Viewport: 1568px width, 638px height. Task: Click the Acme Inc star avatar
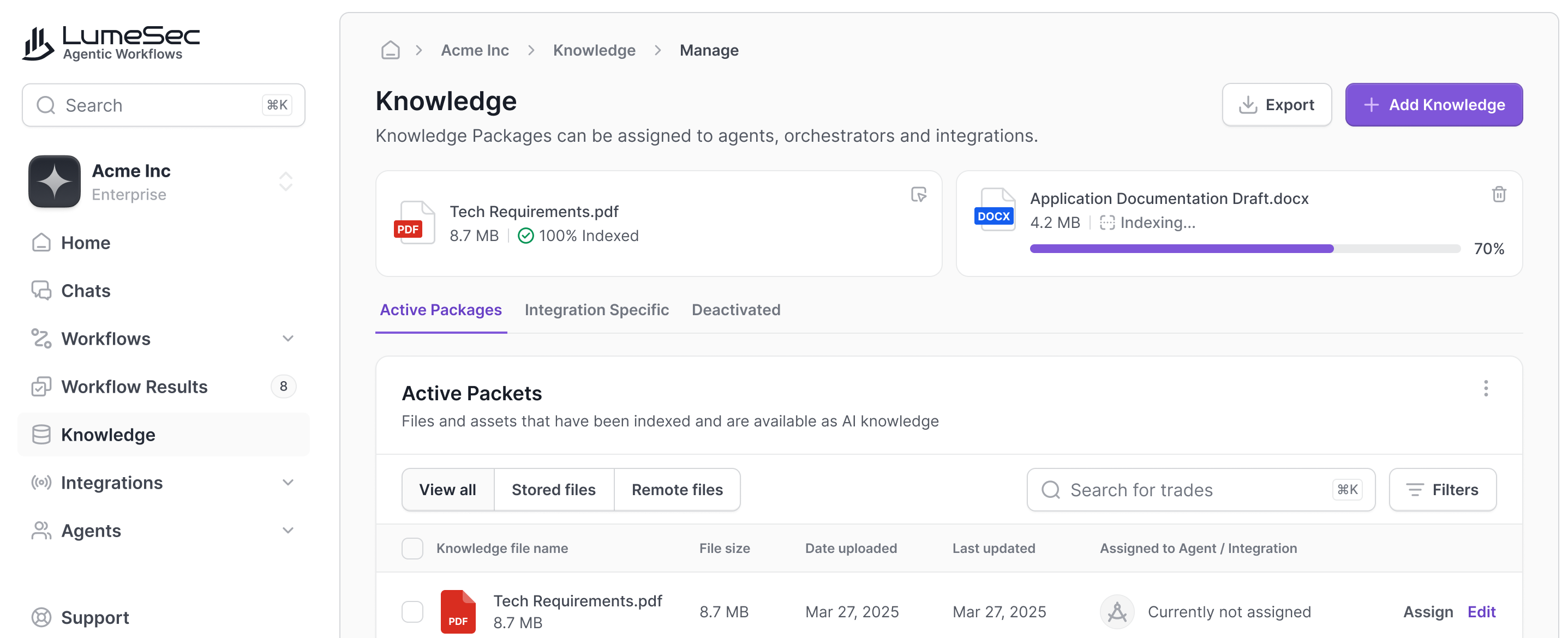point(54,181)
